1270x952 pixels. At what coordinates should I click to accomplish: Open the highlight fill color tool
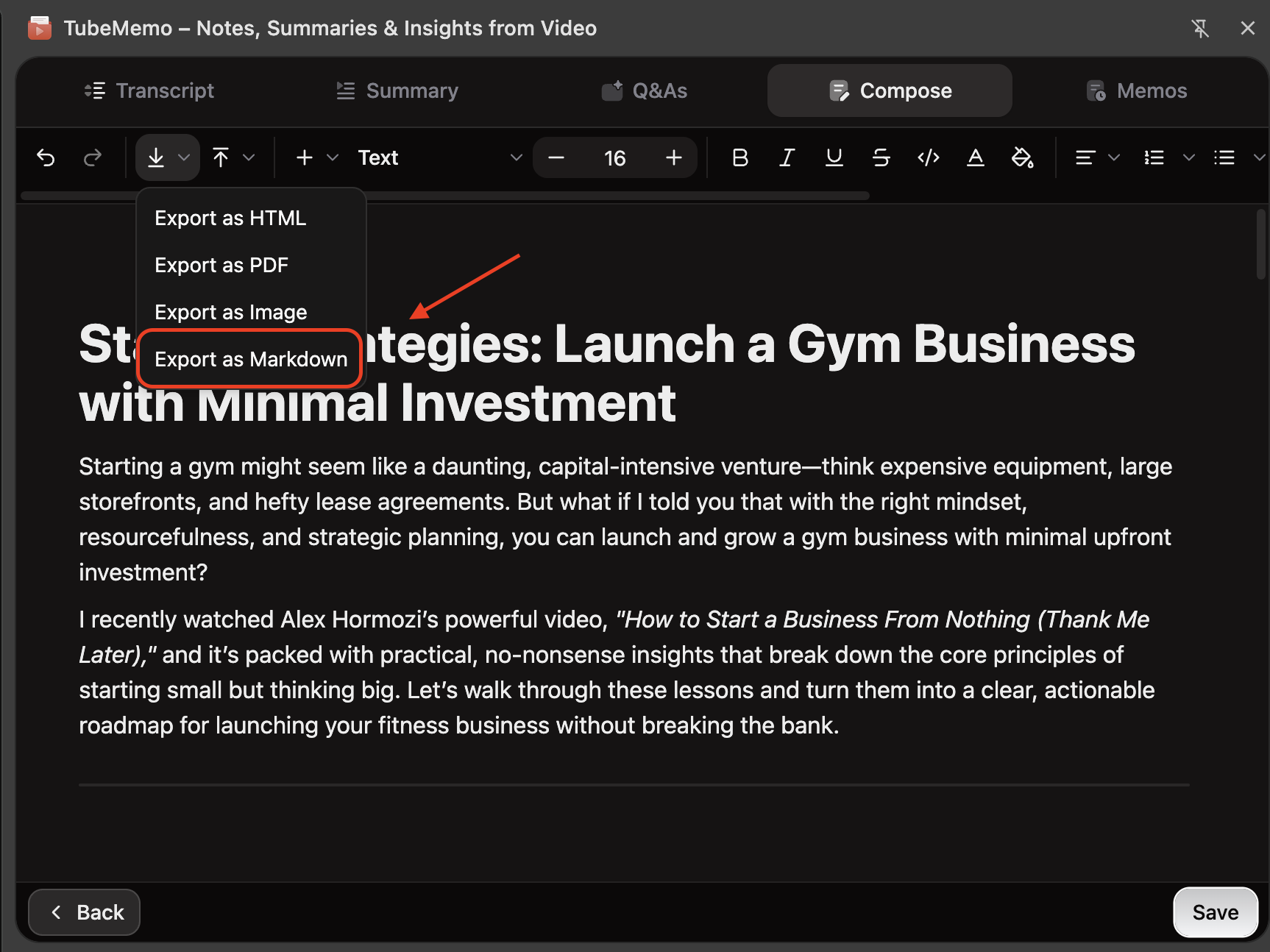pos(1023,157)
